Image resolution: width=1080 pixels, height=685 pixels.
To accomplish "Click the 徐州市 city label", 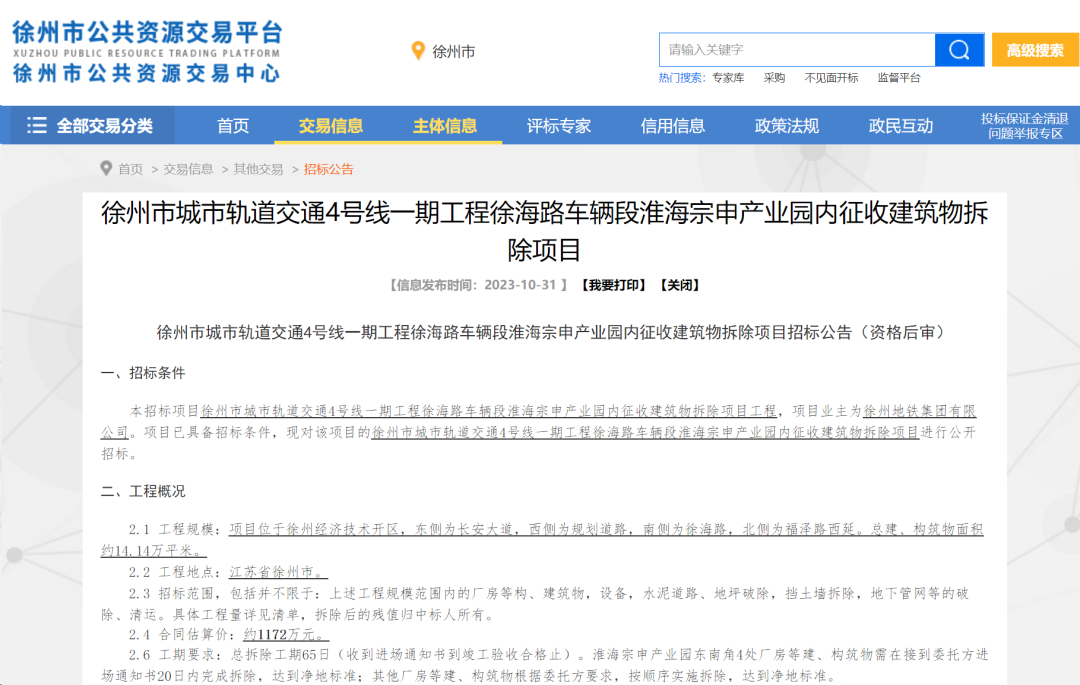I will click(454, 52).
